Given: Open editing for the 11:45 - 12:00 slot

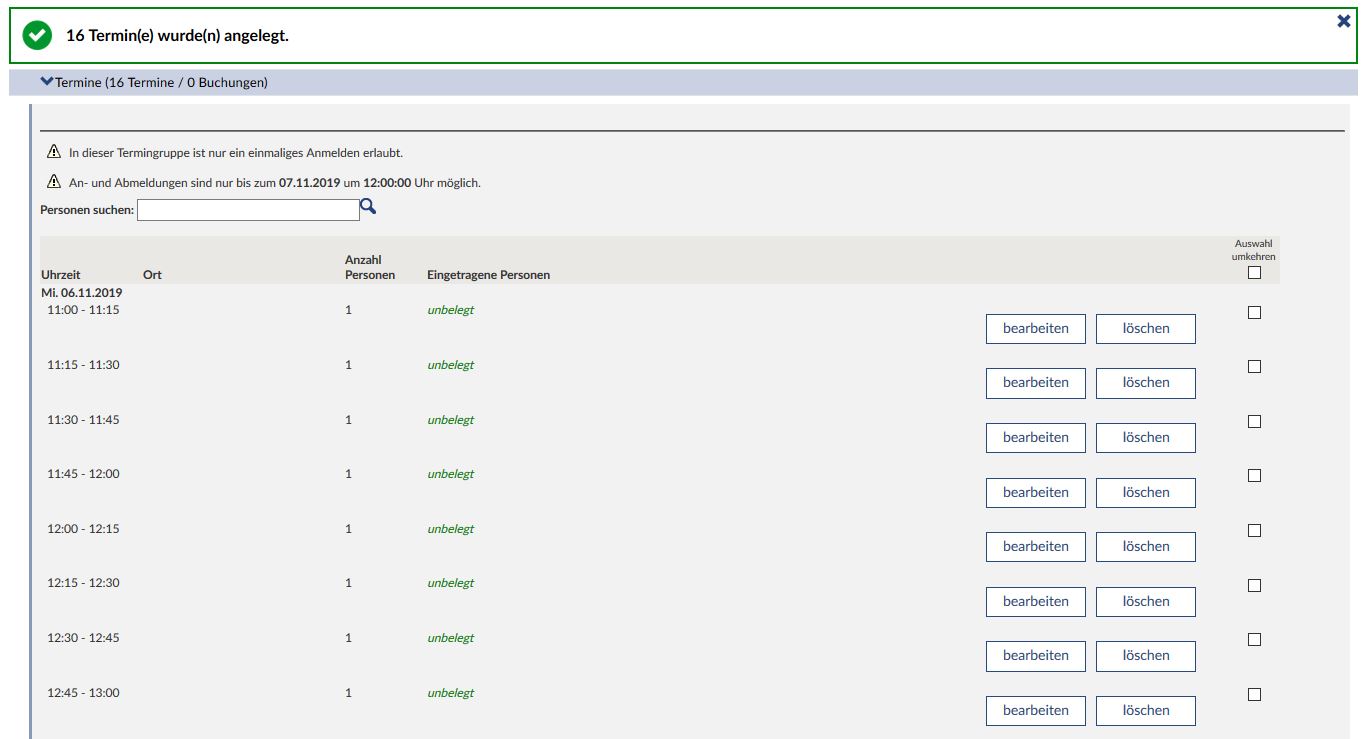Looking at the screenshot, I should coord(1035,492).
